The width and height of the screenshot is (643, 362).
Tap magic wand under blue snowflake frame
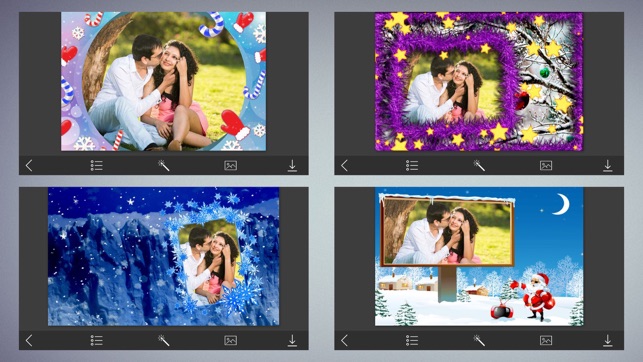tap(164, 340)
